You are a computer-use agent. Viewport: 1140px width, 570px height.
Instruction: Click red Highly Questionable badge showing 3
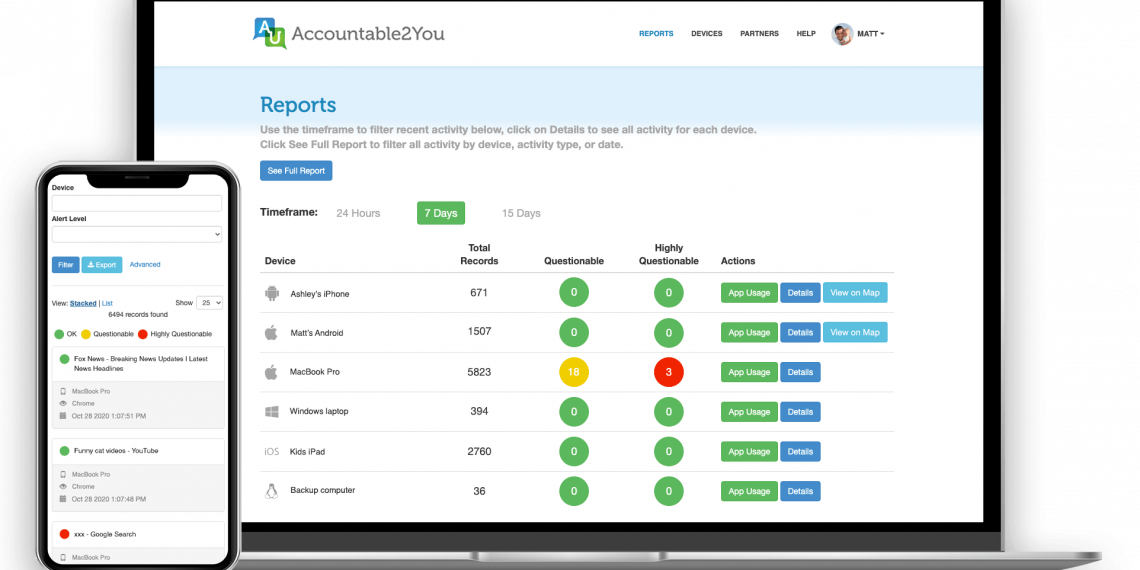669,372
